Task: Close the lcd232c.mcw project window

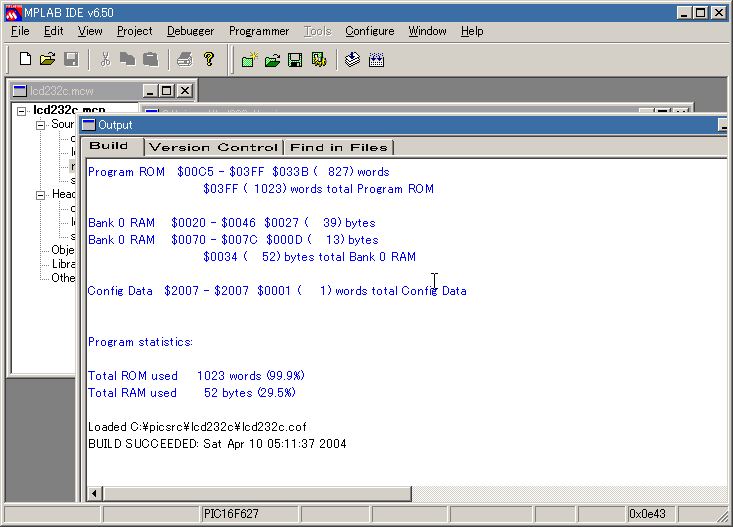Action: [186, 91]
